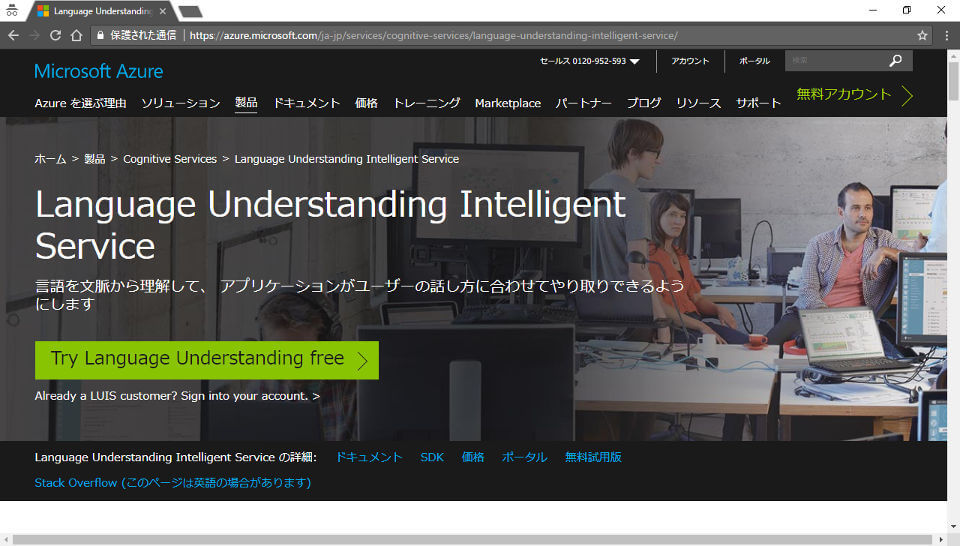Click the 無料アカウント link
This screenshot has height=546, width=960.
[844, 94]
